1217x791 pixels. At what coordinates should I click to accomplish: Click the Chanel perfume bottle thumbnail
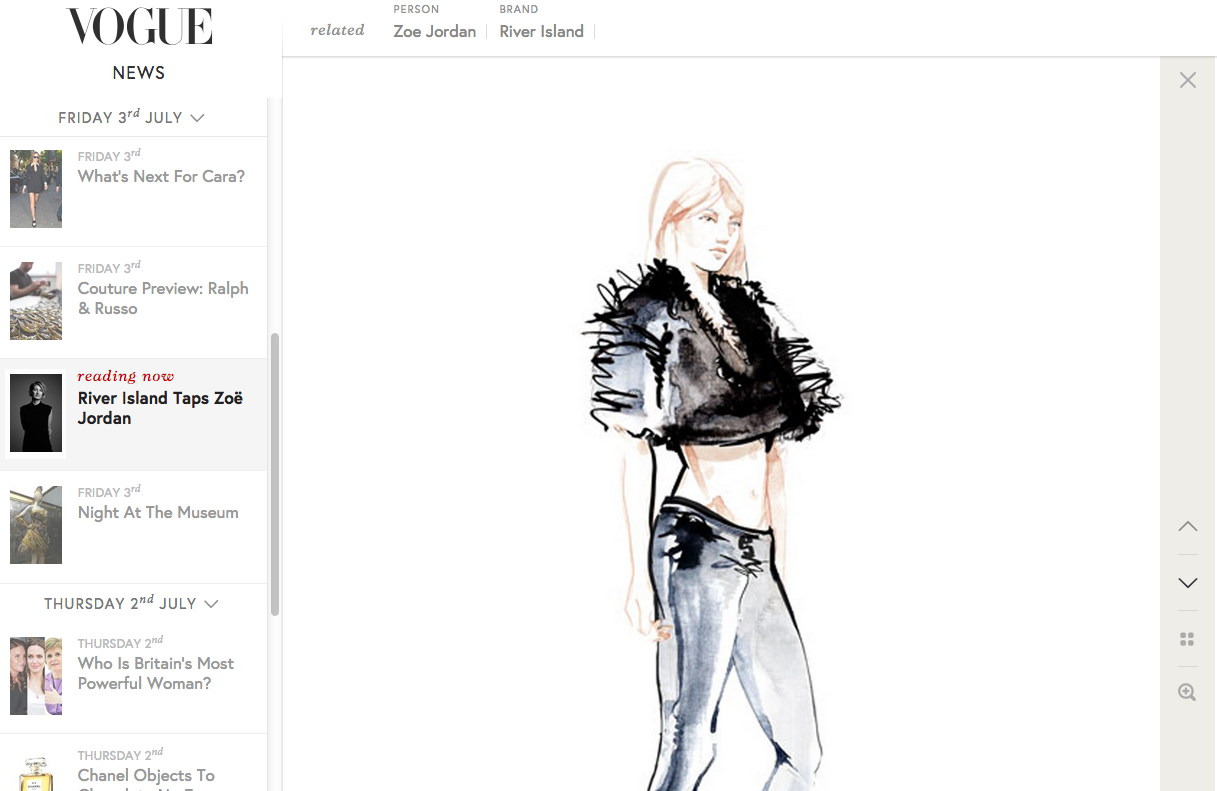(x=36, y=770)
